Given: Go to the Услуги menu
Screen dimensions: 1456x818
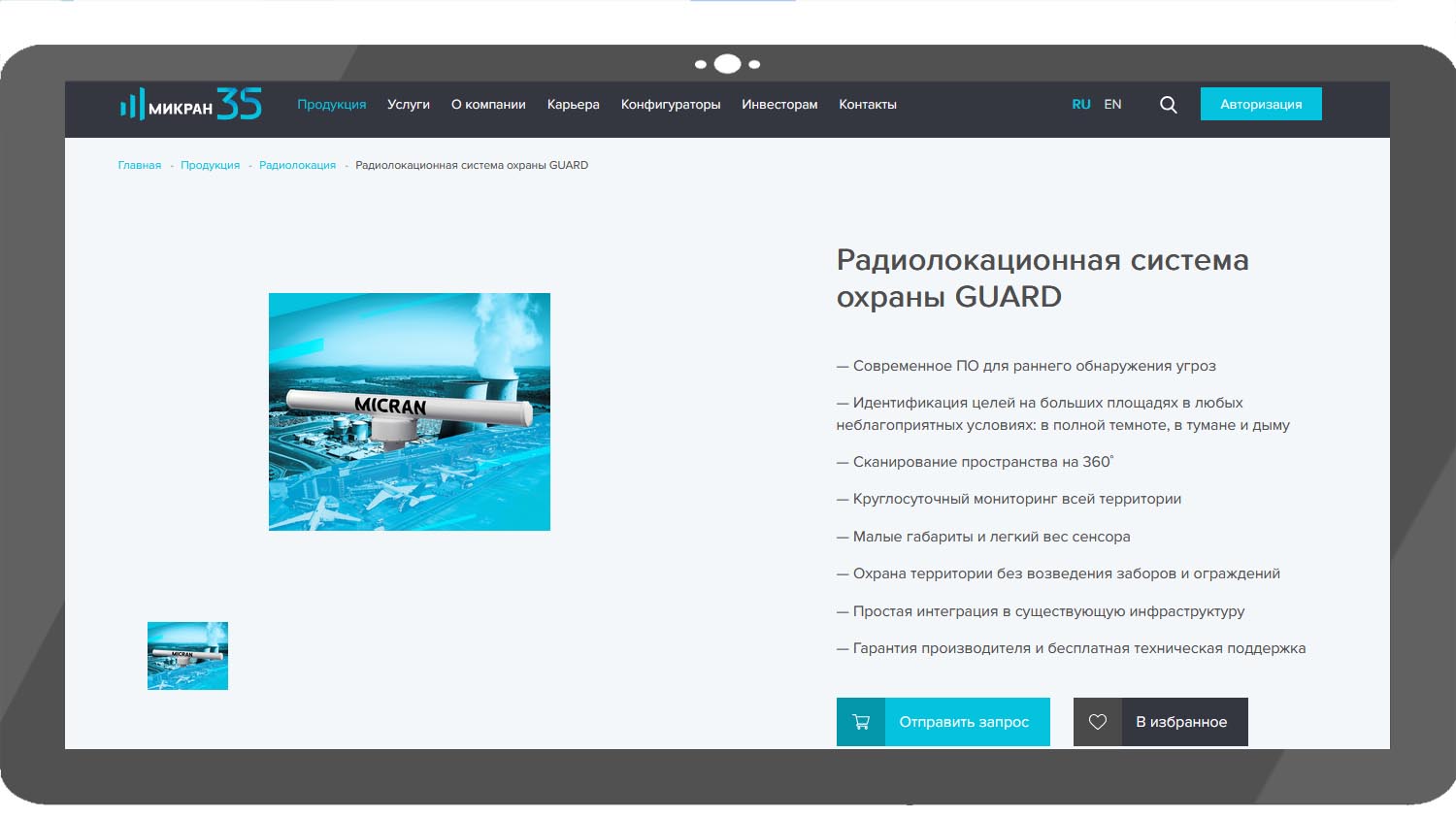Looking at the screenshot, I should (x=408, y=105).
